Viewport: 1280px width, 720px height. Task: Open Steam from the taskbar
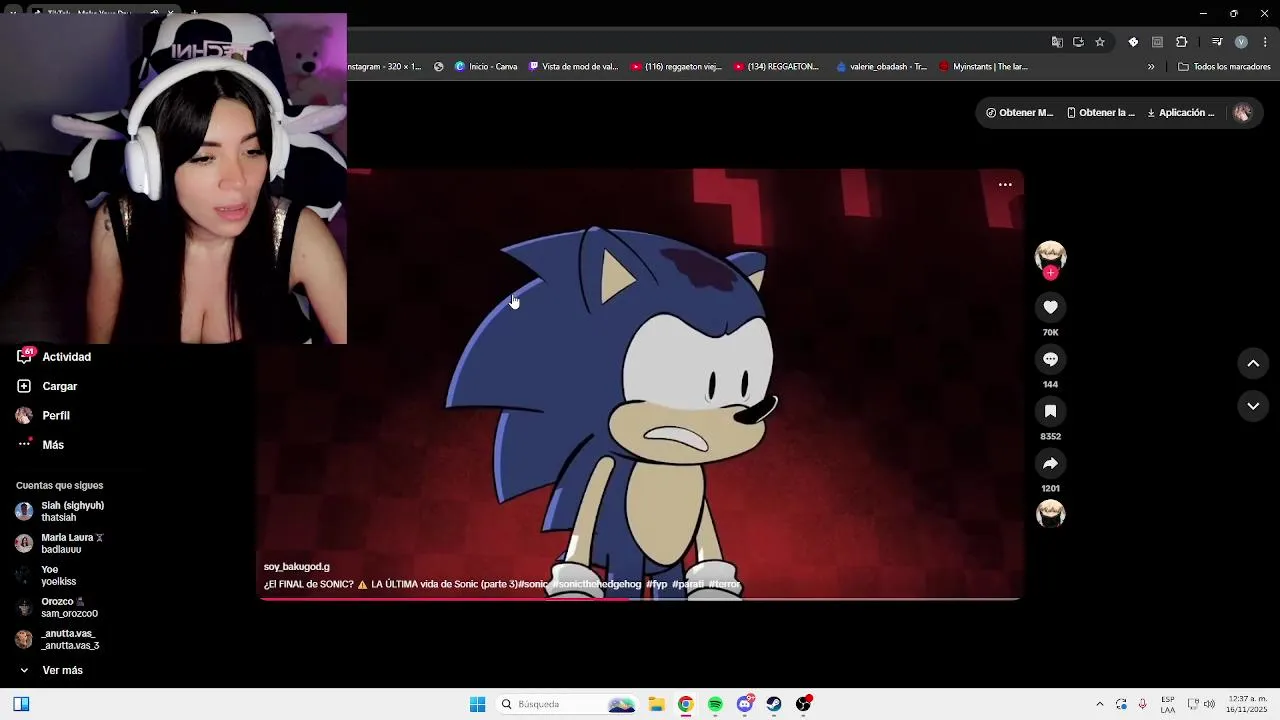pos(774,704)
